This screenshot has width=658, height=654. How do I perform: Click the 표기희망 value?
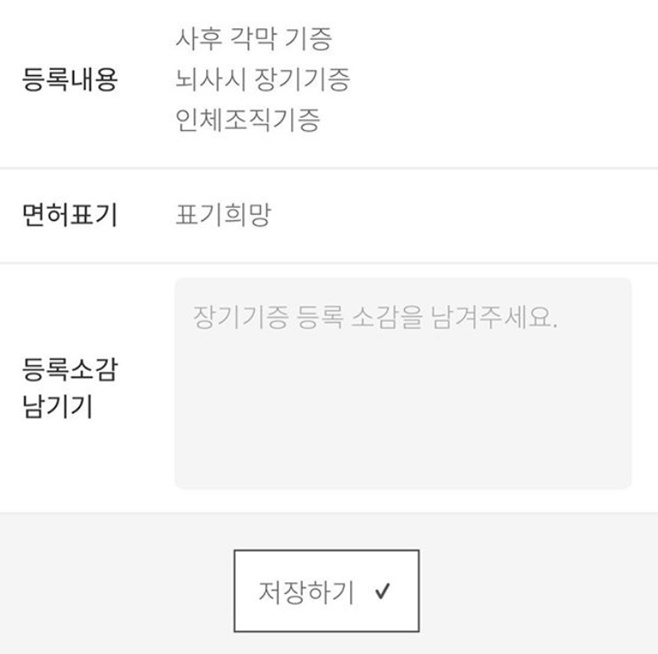click(223, 215)
